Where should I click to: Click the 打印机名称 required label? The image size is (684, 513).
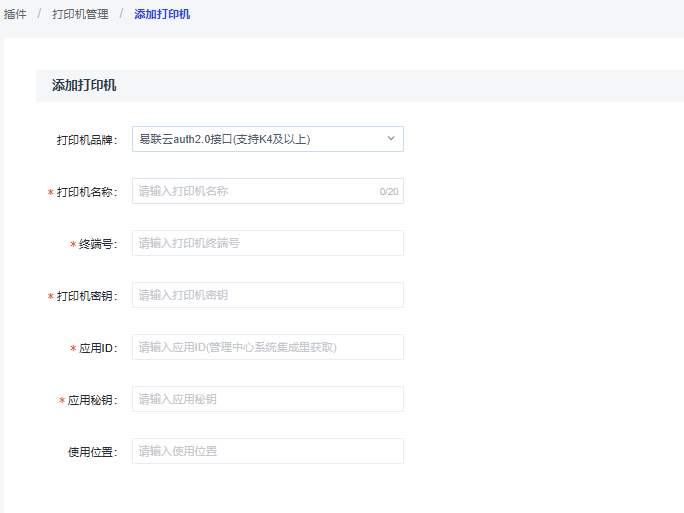(86, 192)
